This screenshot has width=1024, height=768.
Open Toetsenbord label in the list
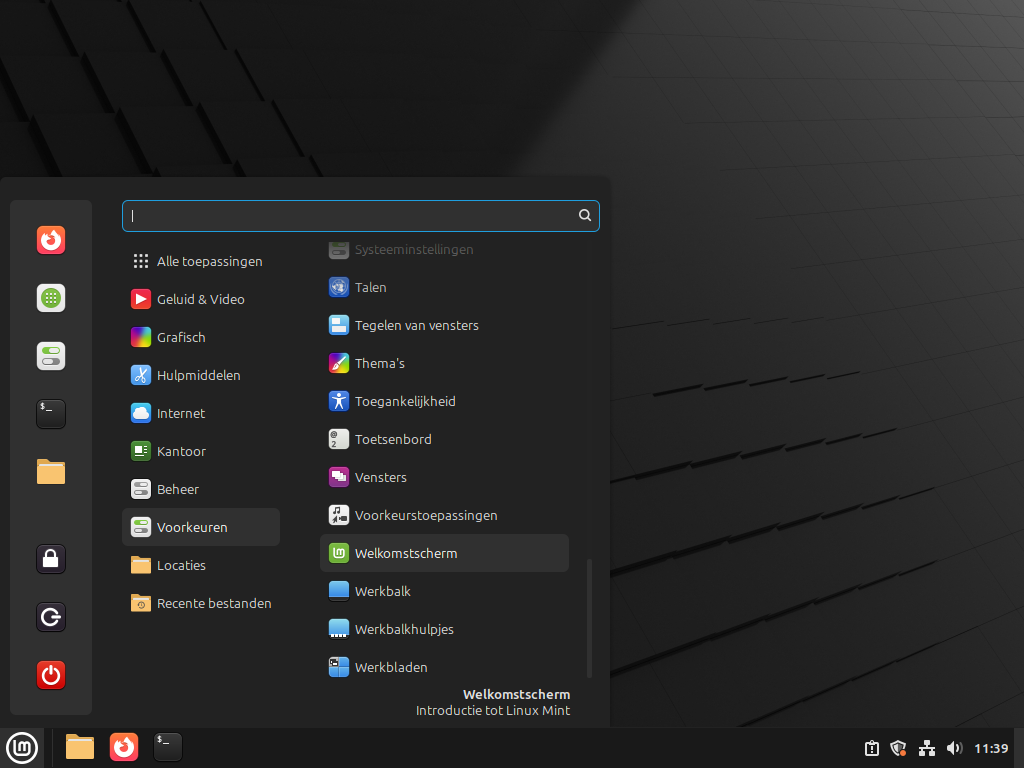393,440
